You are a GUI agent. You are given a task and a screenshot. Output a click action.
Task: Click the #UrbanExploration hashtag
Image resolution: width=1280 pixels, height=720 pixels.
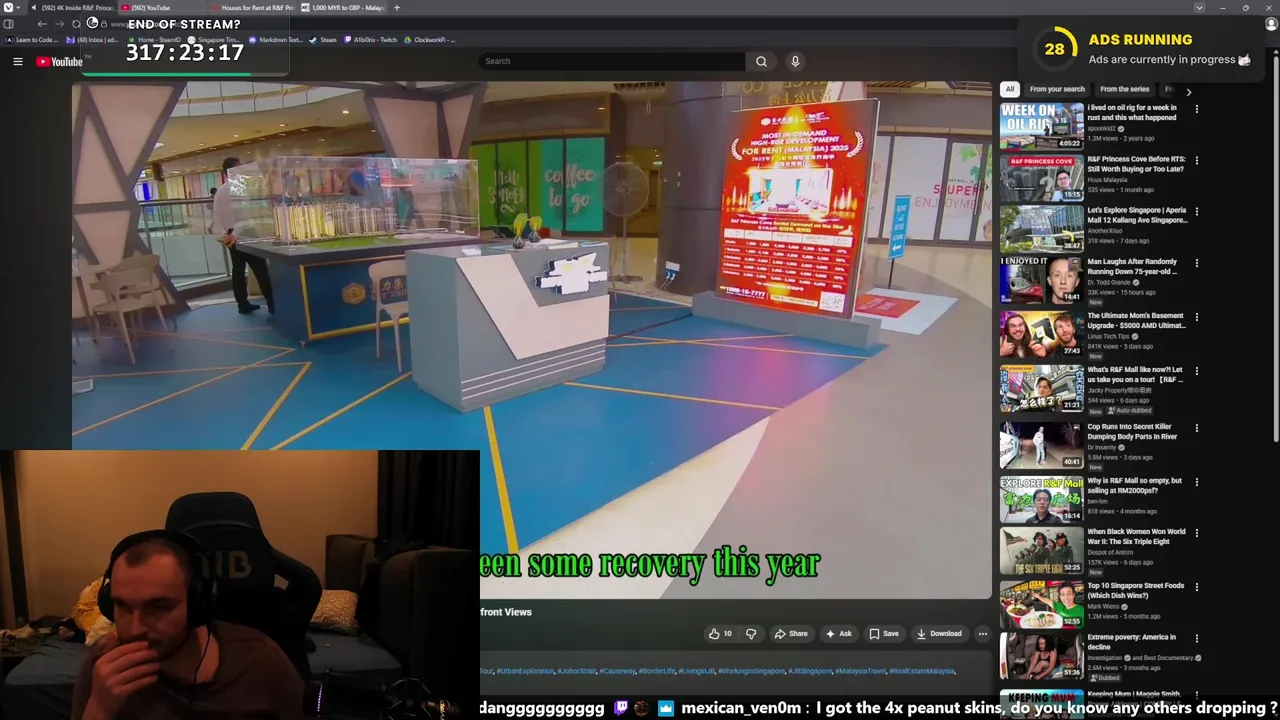coord(525,671)
